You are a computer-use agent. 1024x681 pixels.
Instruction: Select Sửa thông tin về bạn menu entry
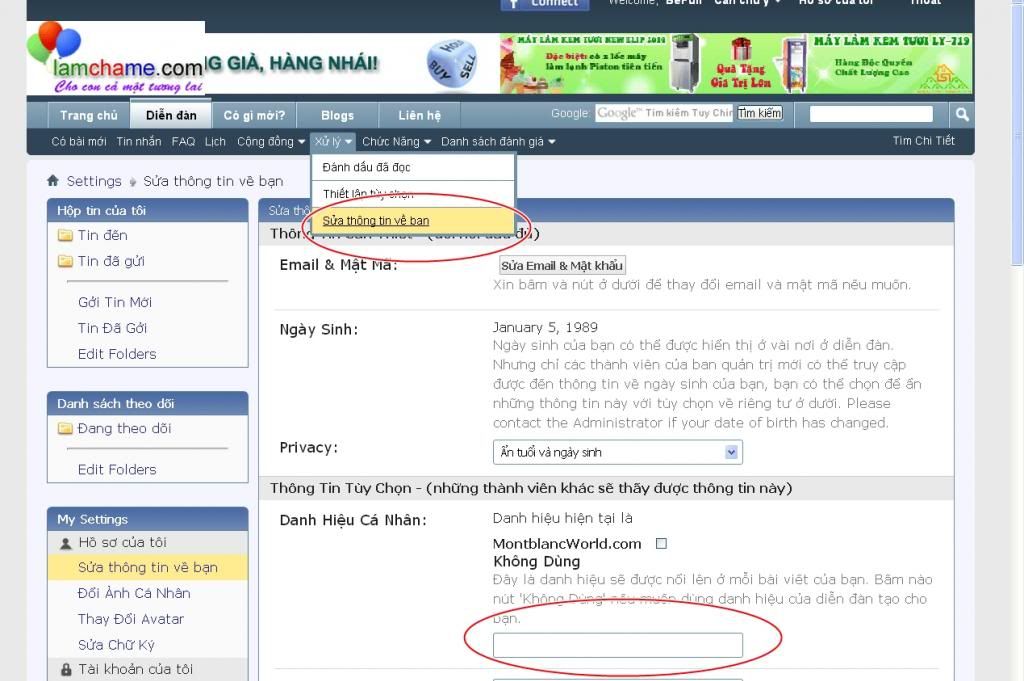376,220
